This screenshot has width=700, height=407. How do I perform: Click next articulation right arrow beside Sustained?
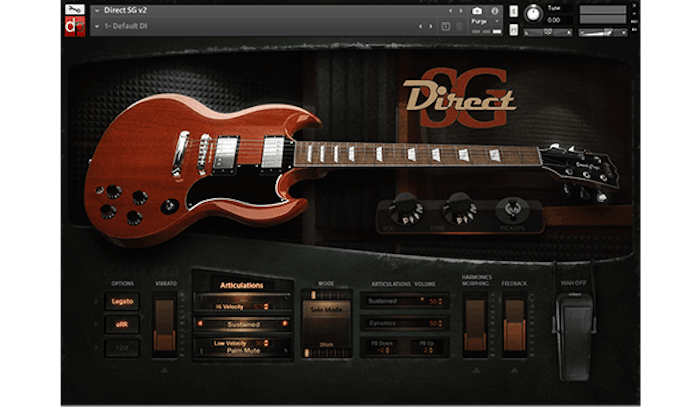click(x=284, y=324)
